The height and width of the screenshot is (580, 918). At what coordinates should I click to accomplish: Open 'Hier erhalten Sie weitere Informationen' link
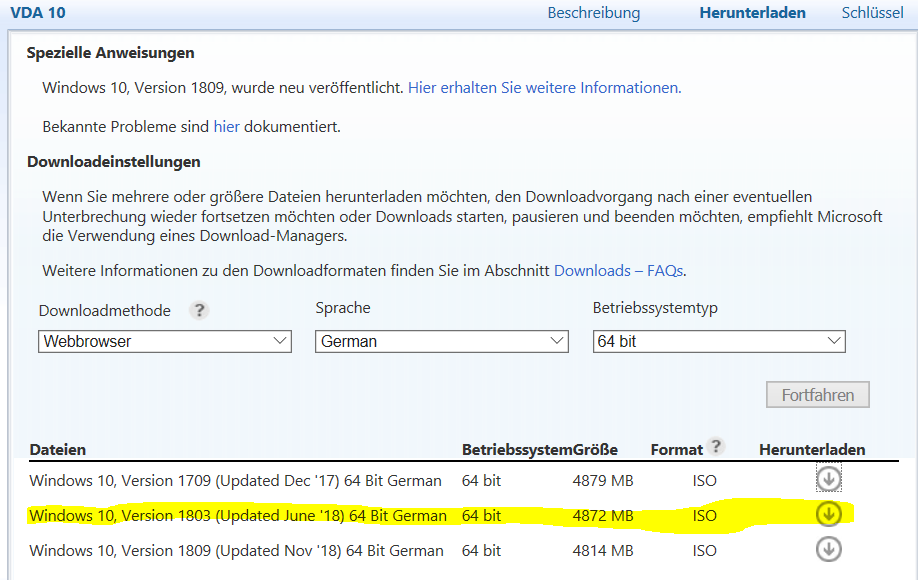[x=544, y=88]
